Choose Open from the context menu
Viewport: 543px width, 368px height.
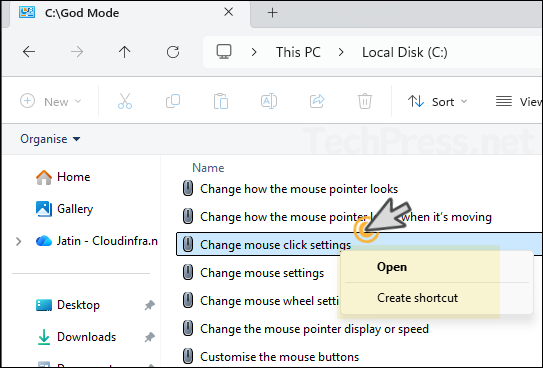392,267
